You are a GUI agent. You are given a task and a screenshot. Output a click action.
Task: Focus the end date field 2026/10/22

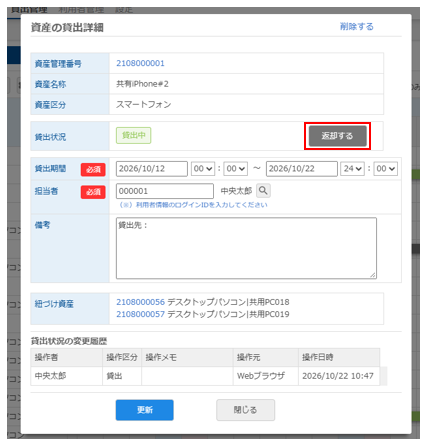click(302, 169)
